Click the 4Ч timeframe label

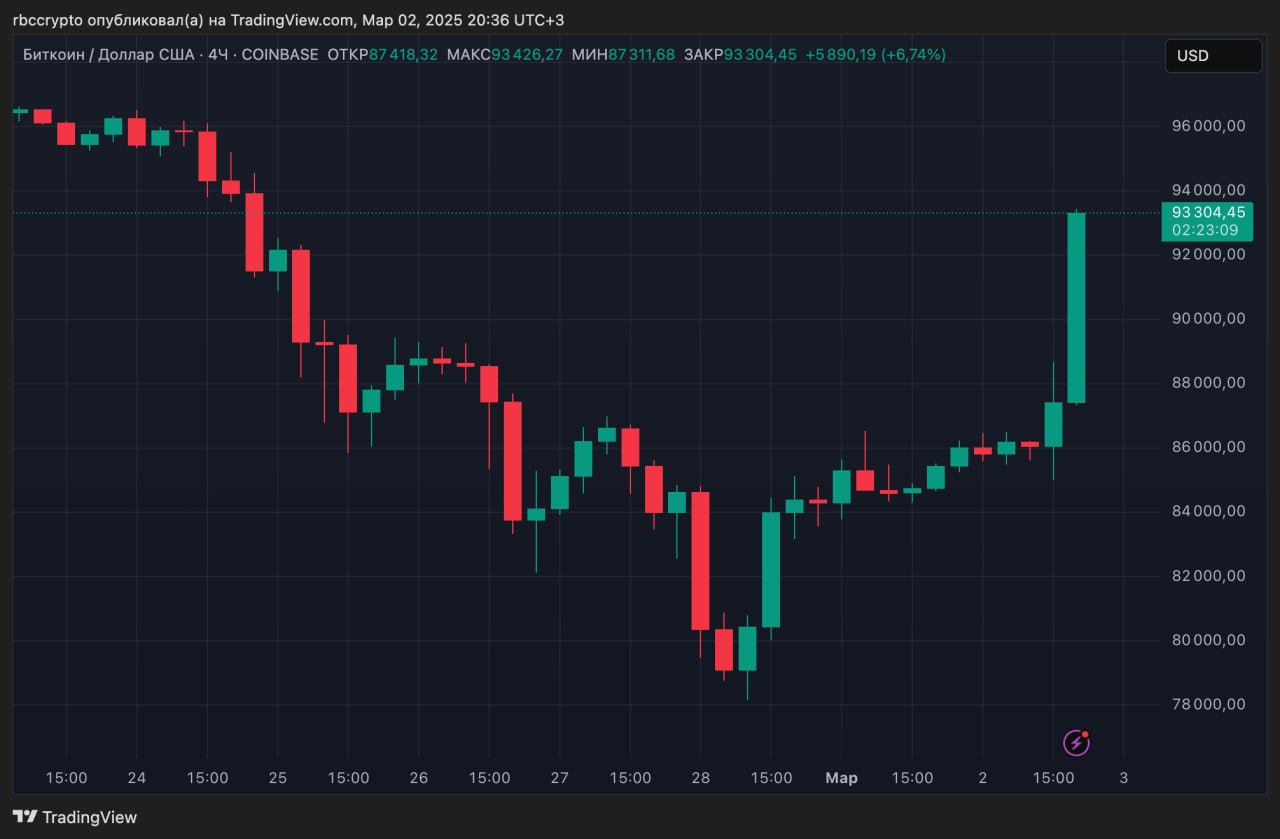click(217, 55)
